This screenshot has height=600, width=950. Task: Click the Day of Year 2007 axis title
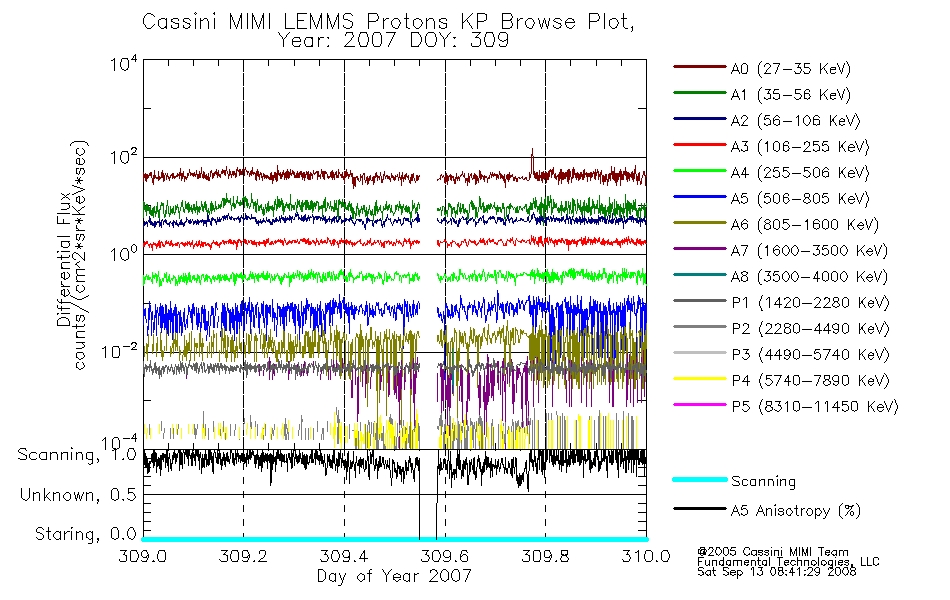pyautogui.click(x=394, y=576)
